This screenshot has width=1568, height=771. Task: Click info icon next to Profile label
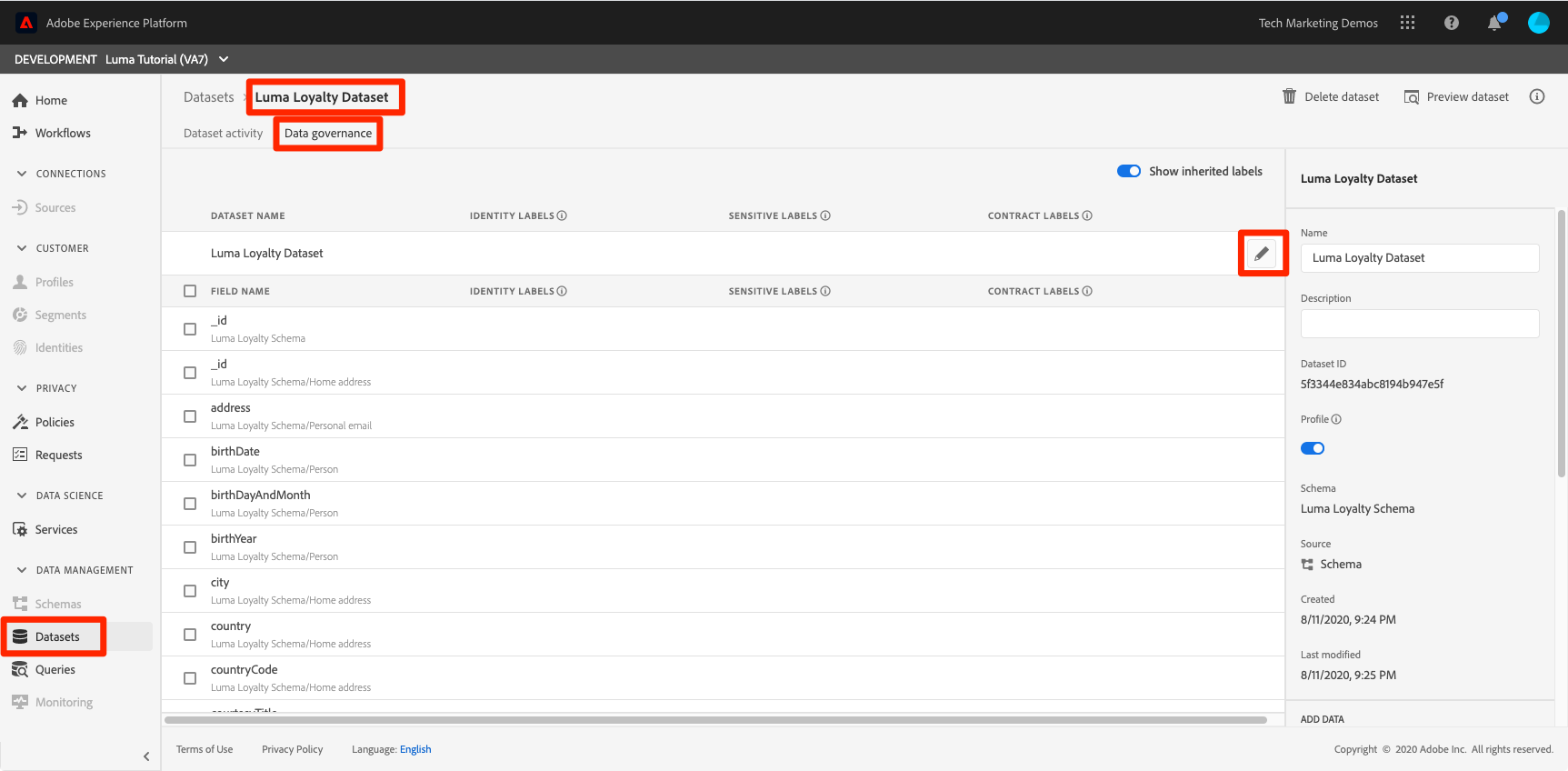pos(1336,419)
